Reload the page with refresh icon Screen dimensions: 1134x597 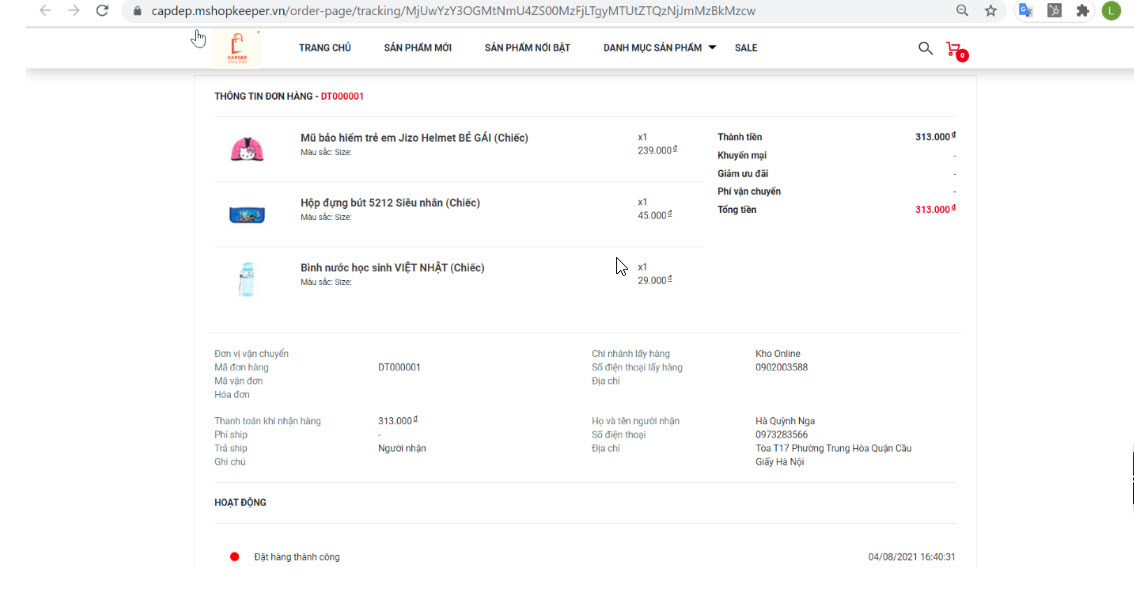(102, 11)
